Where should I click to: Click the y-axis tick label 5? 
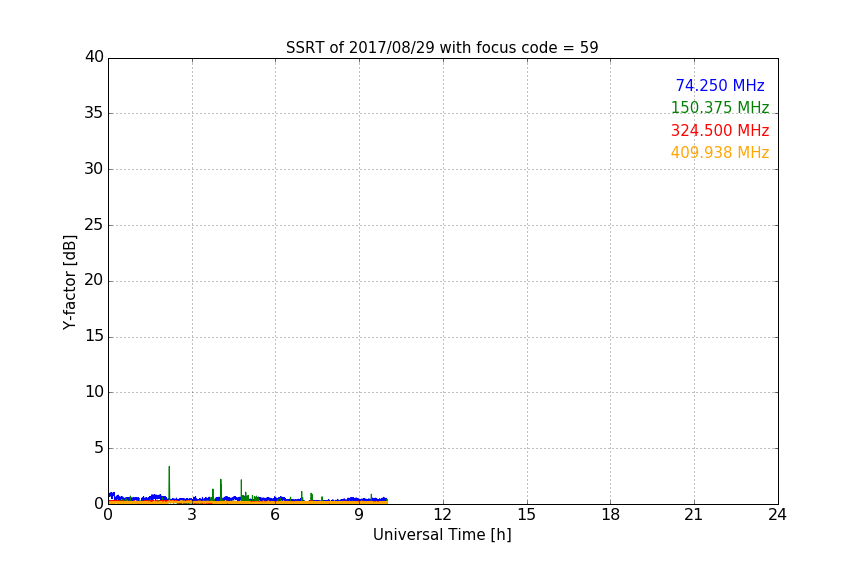pyautogui.click(x=99, y=448)
